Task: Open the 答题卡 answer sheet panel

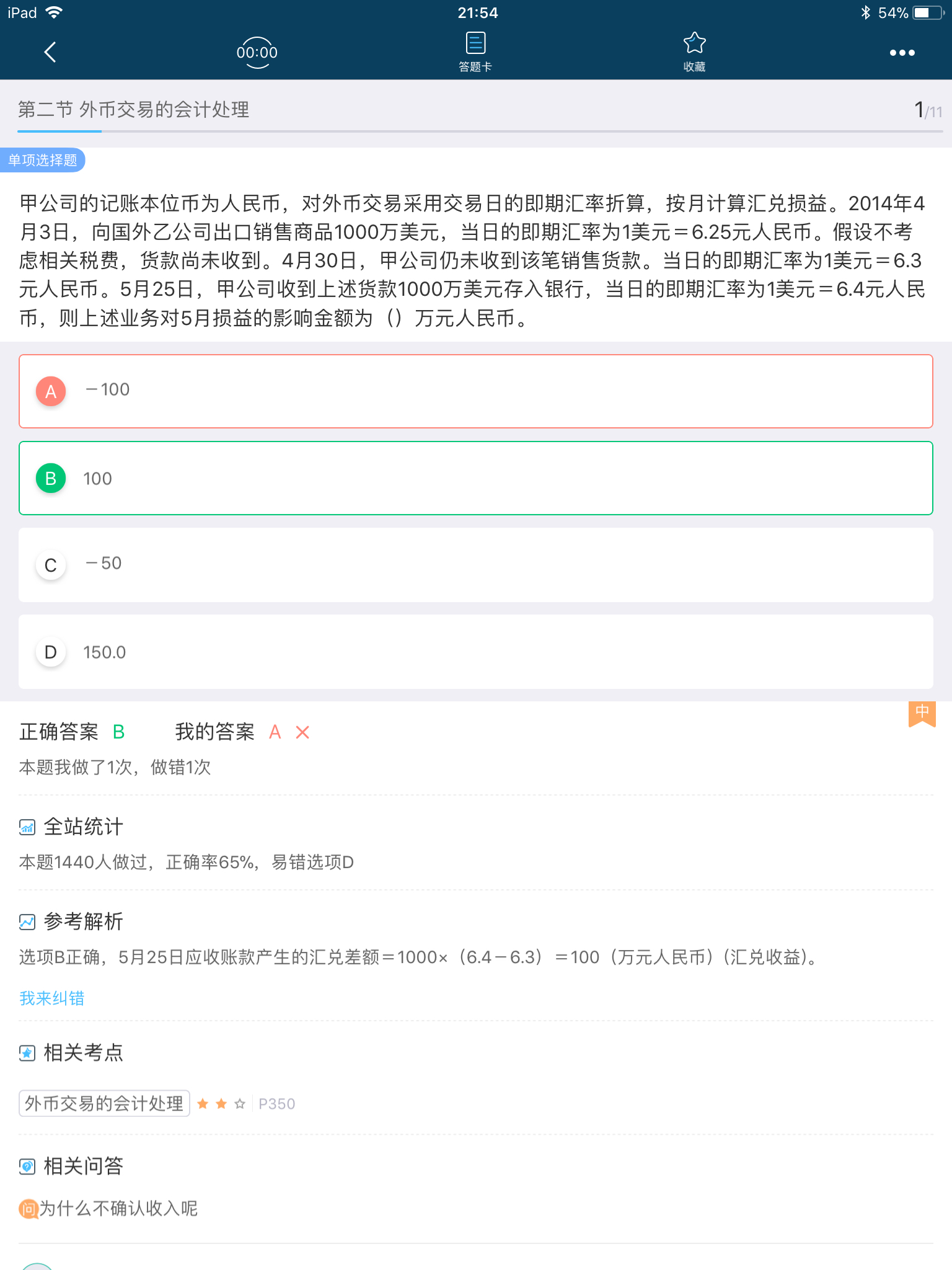Action: tap(475, 50)
